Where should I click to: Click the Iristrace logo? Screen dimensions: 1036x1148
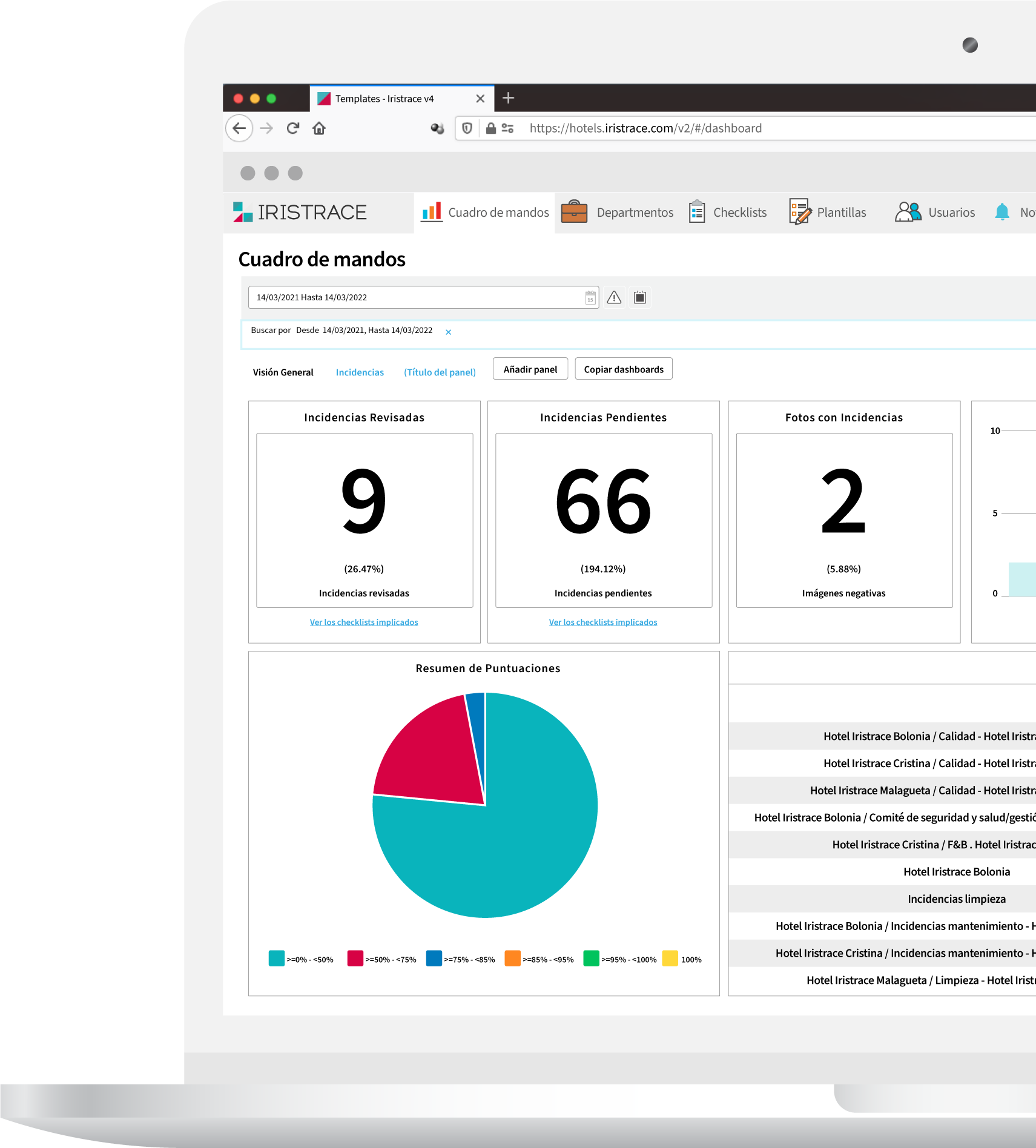tap(300, 213)
